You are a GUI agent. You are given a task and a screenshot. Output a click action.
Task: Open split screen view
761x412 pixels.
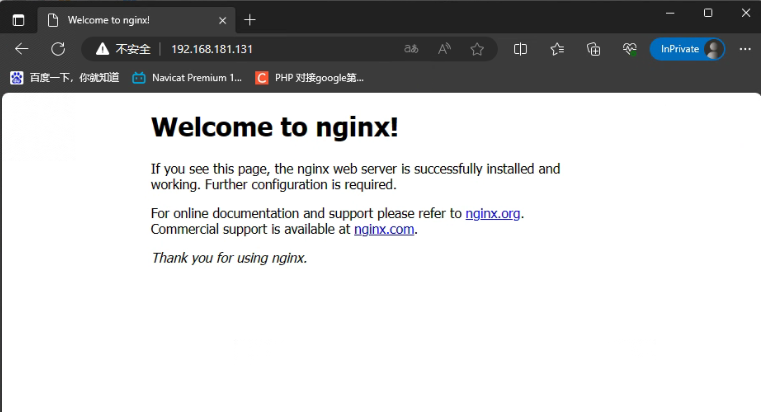[520, 49]
